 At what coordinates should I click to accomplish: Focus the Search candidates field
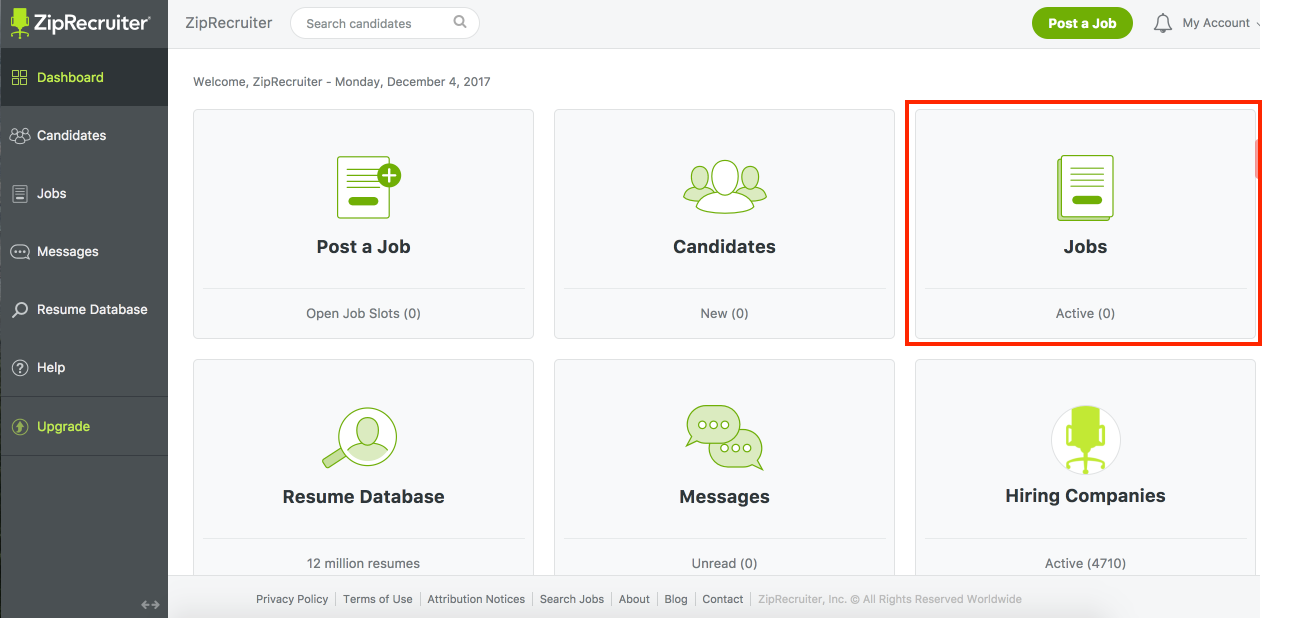(375, 23)
